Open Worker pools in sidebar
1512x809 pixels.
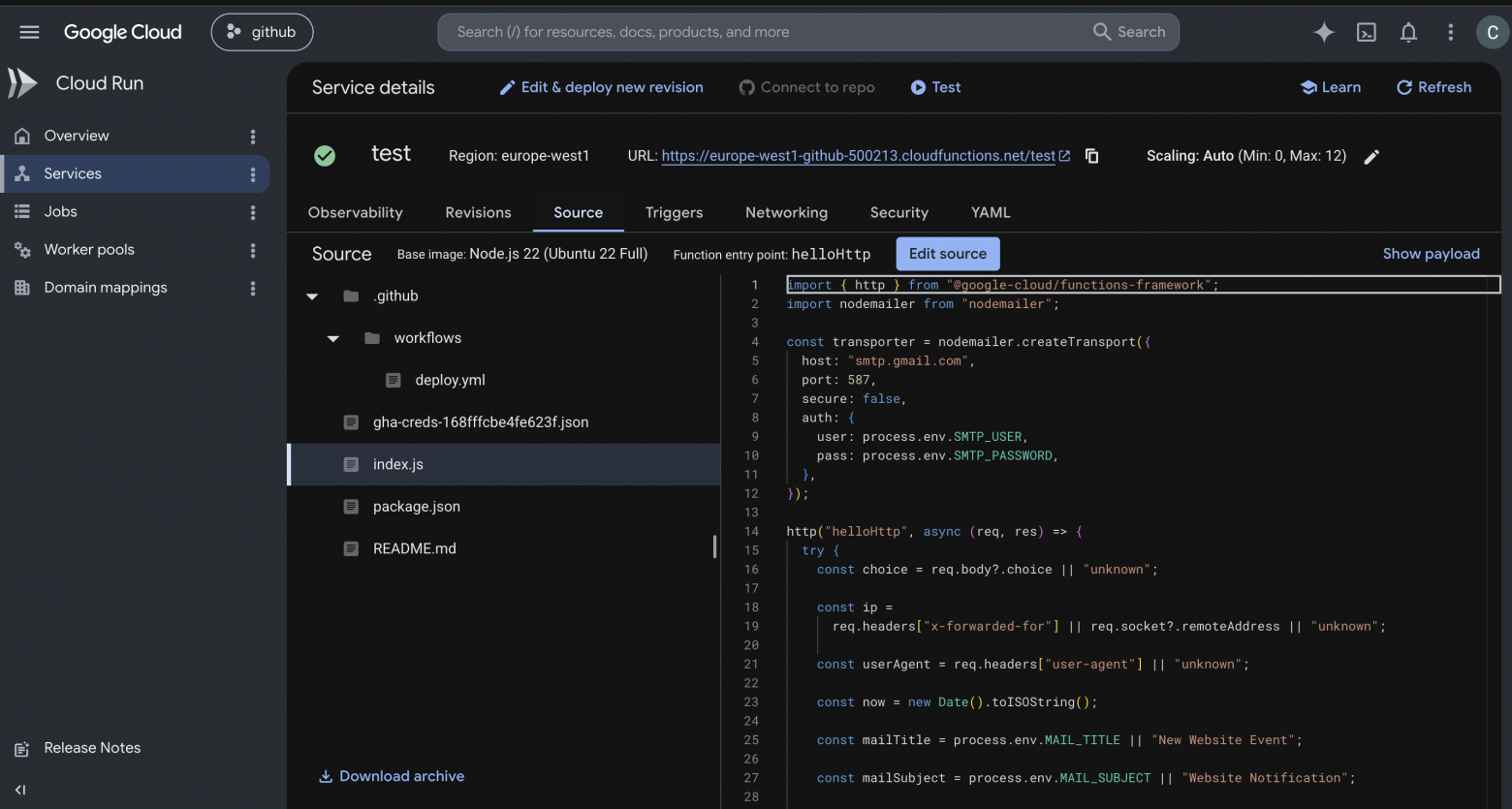pos(89,249)
